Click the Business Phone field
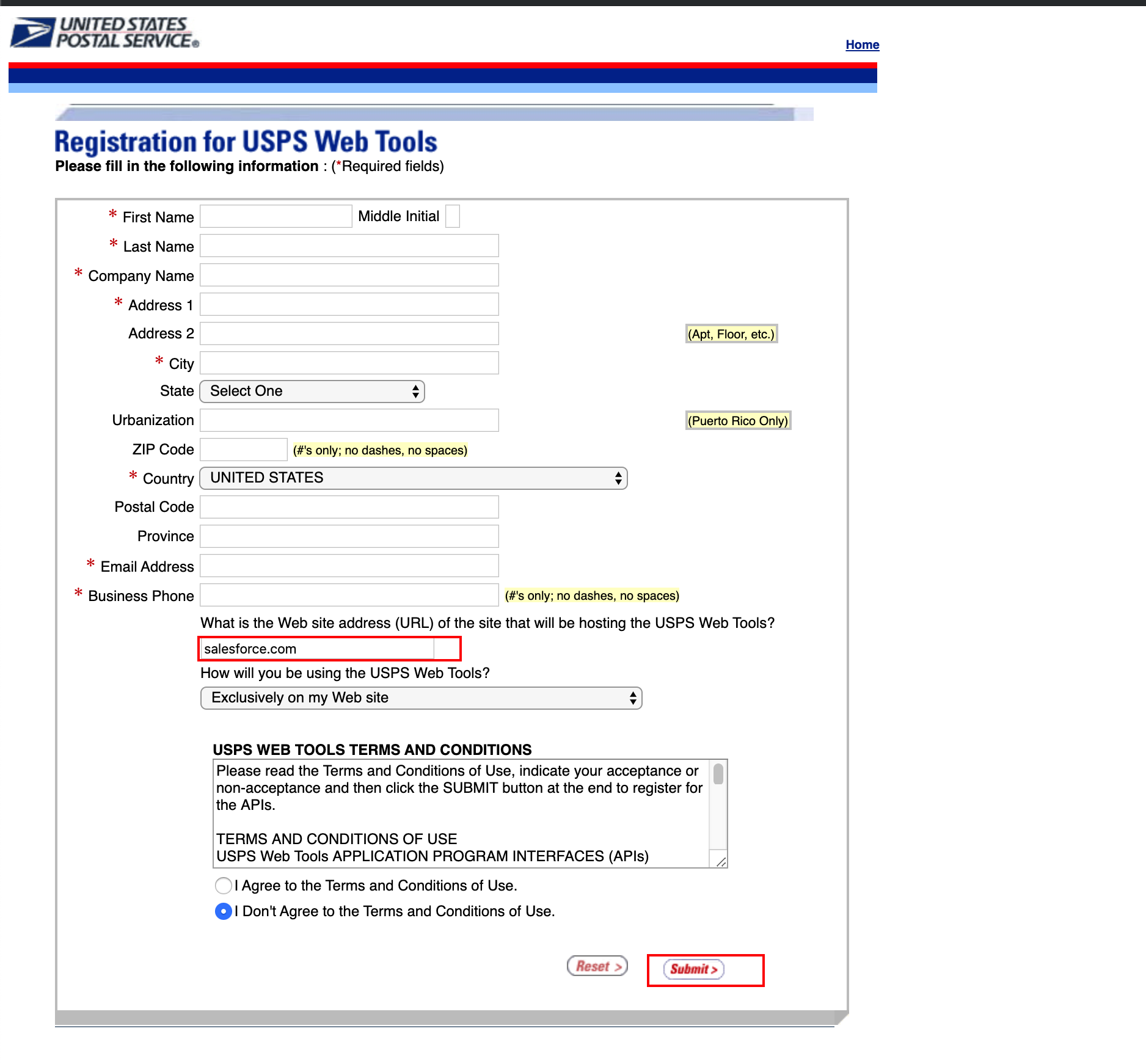Screen dimensions: 1146x1064 (349, 595)
